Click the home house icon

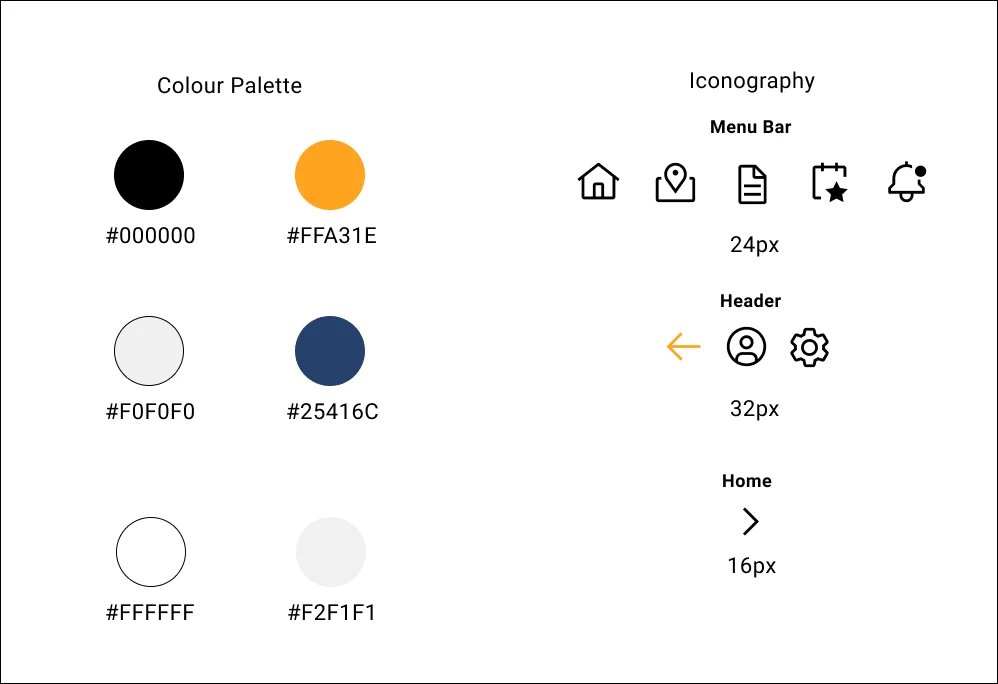point(598,183)
